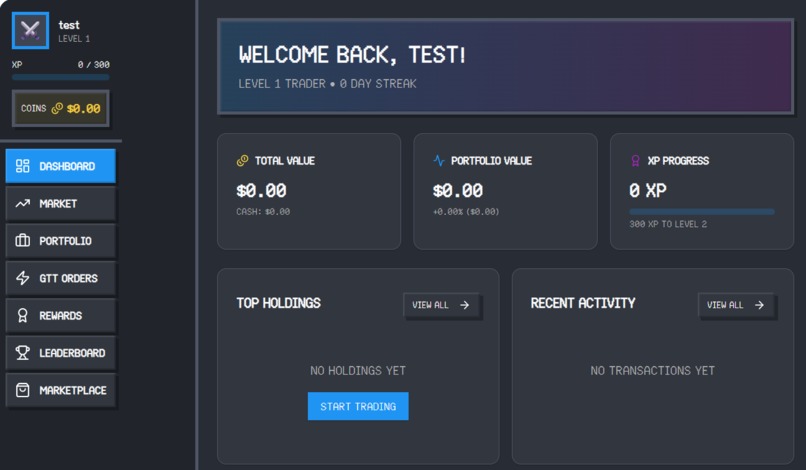
Task: Click 'LEVEL 1 TRADER • 0 DAY STREAK' text
Action: click(327, 84)
